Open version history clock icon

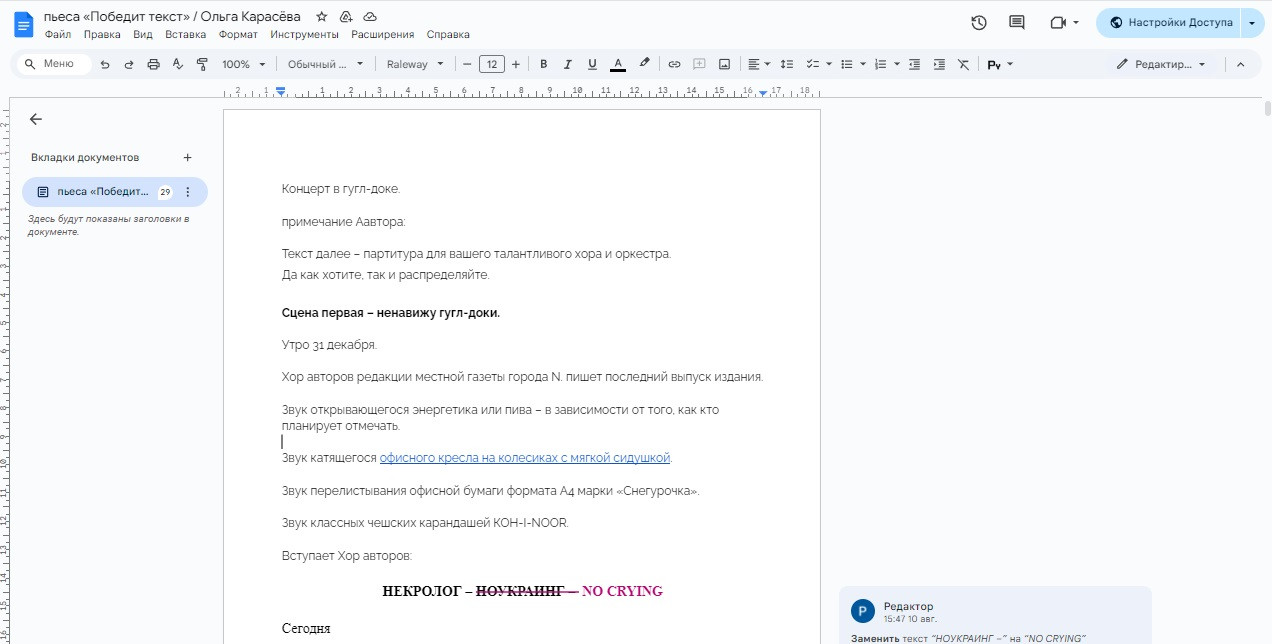979,23
